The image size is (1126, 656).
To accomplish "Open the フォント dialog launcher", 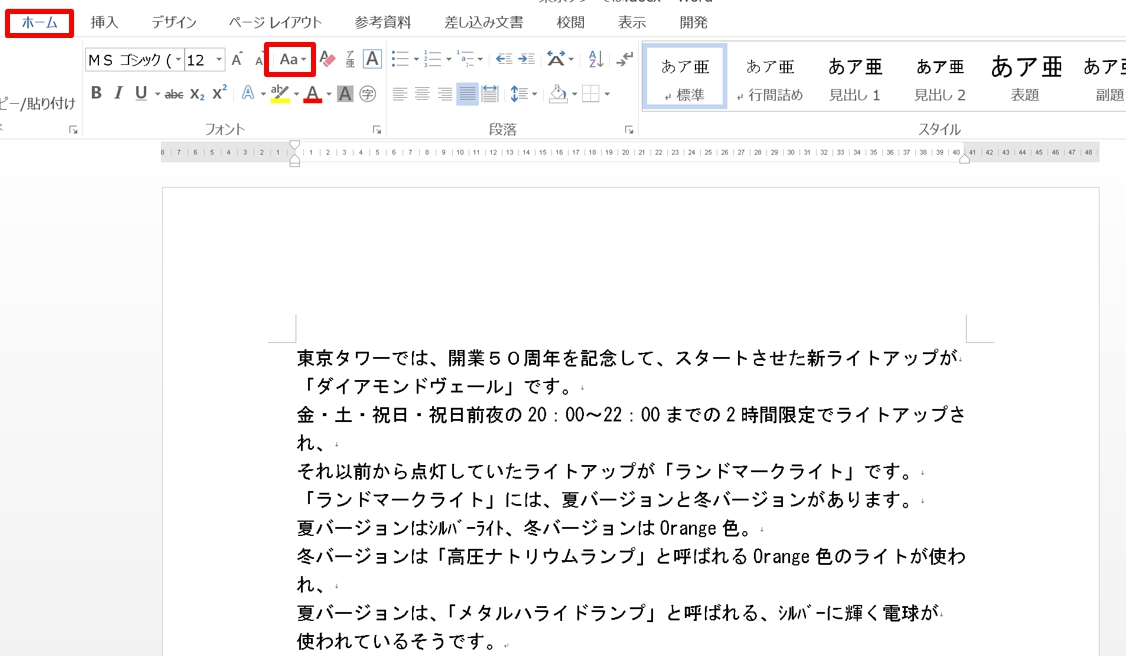I will [x=377, y=130].
